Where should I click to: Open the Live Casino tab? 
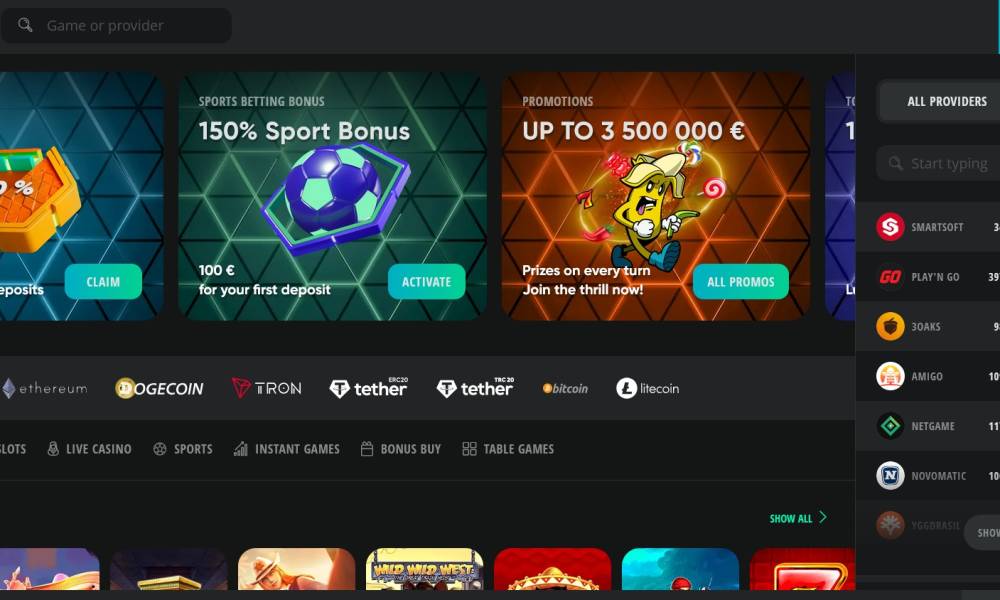point(89,449)
